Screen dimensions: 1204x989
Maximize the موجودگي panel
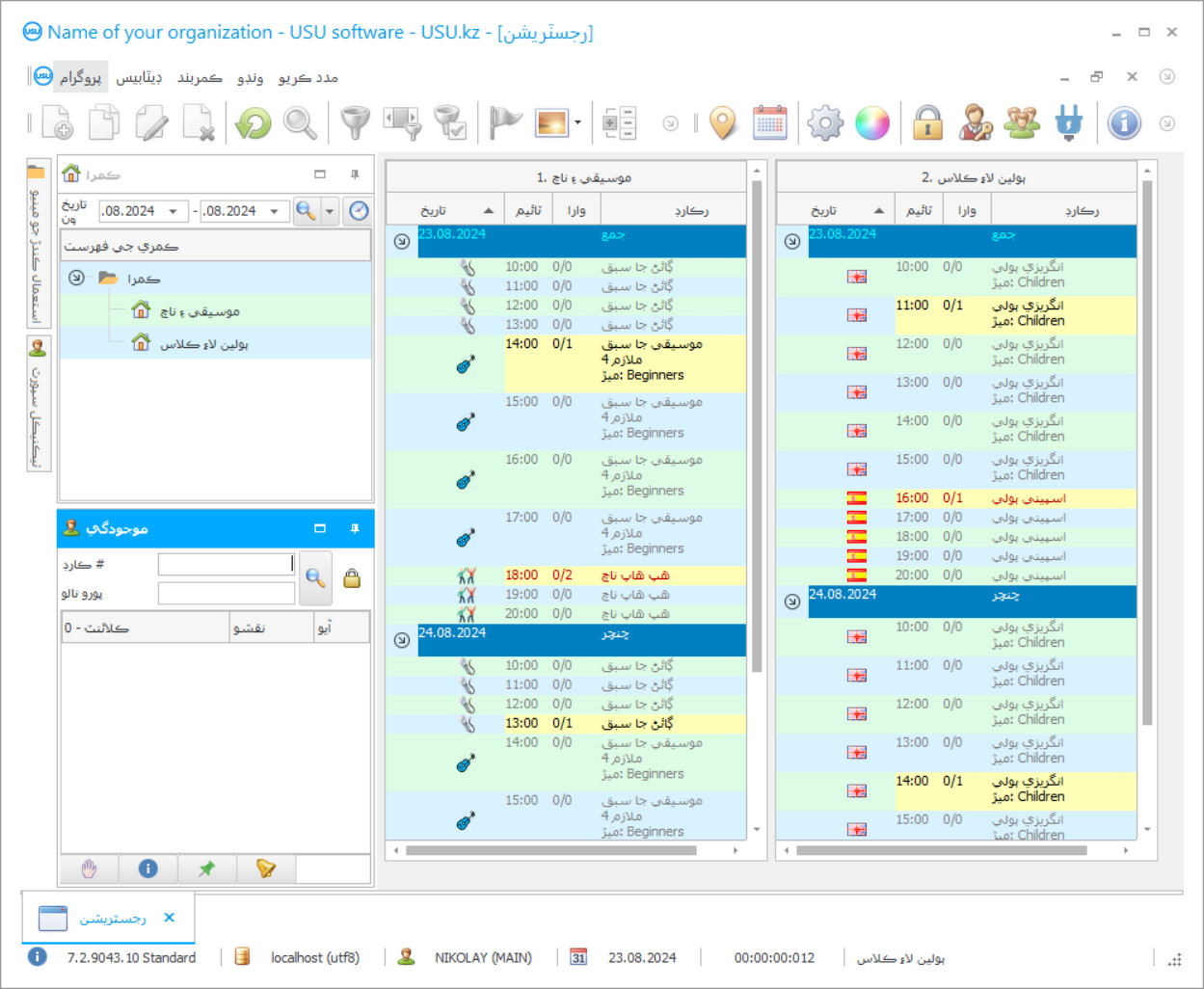tap(320, 528)
